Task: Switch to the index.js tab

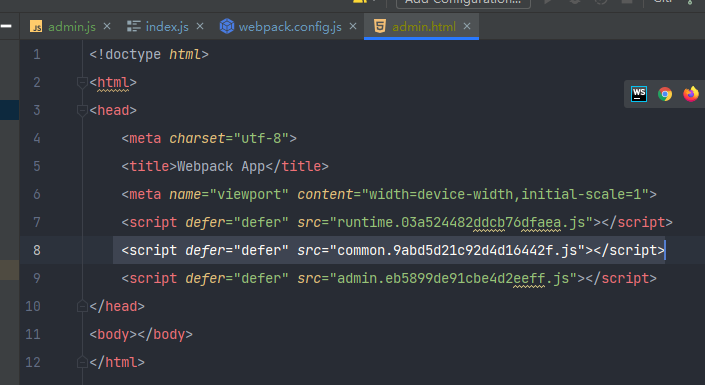Action: point(167,27)
